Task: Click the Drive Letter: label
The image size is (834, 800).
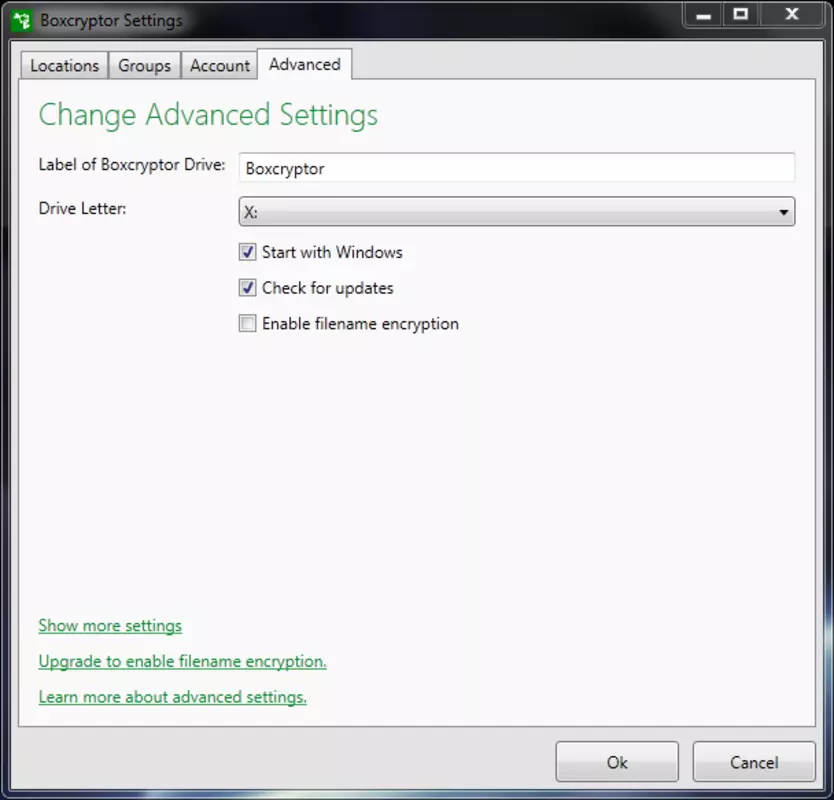Action: click(x=82, y=209)
